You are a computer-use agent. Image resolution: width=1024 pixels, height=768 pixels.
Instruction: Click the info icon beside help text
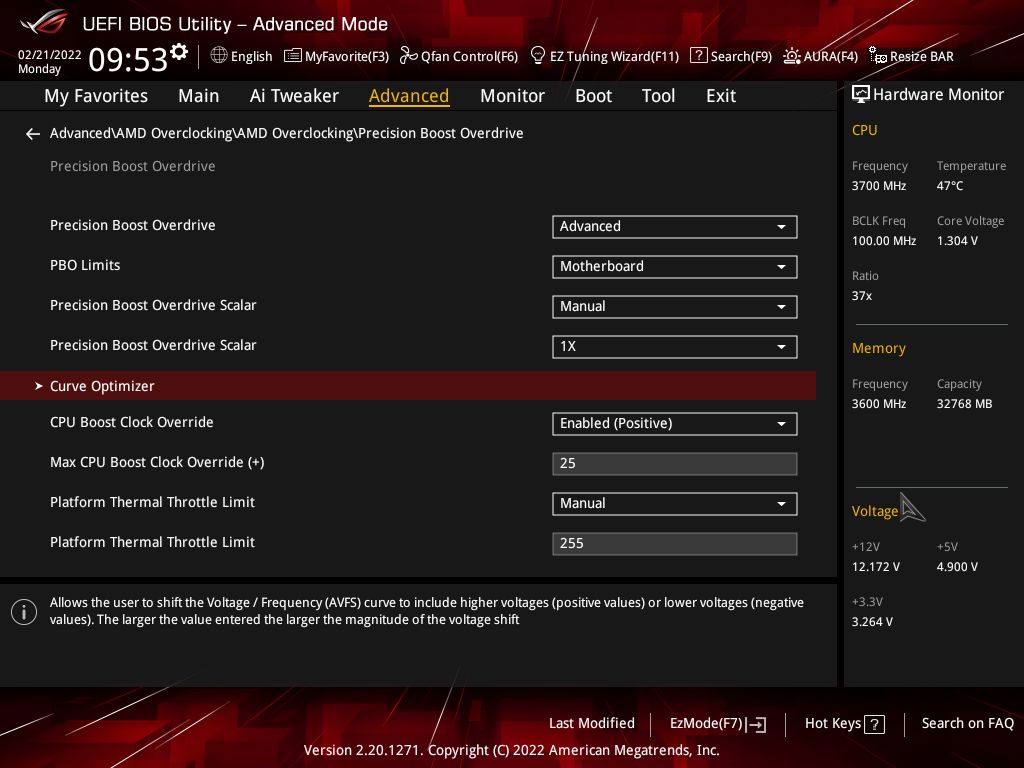[24, 612]
